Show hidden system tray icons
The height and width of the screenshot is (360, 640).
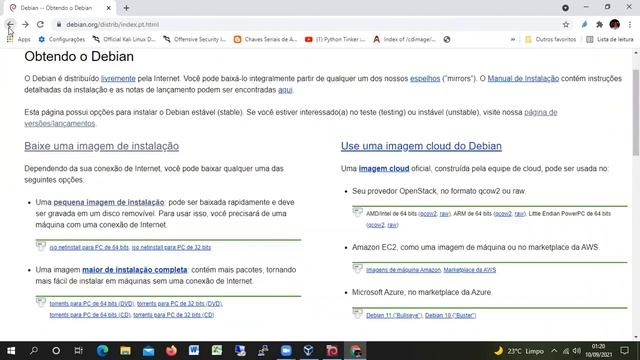tap(554, 351)
